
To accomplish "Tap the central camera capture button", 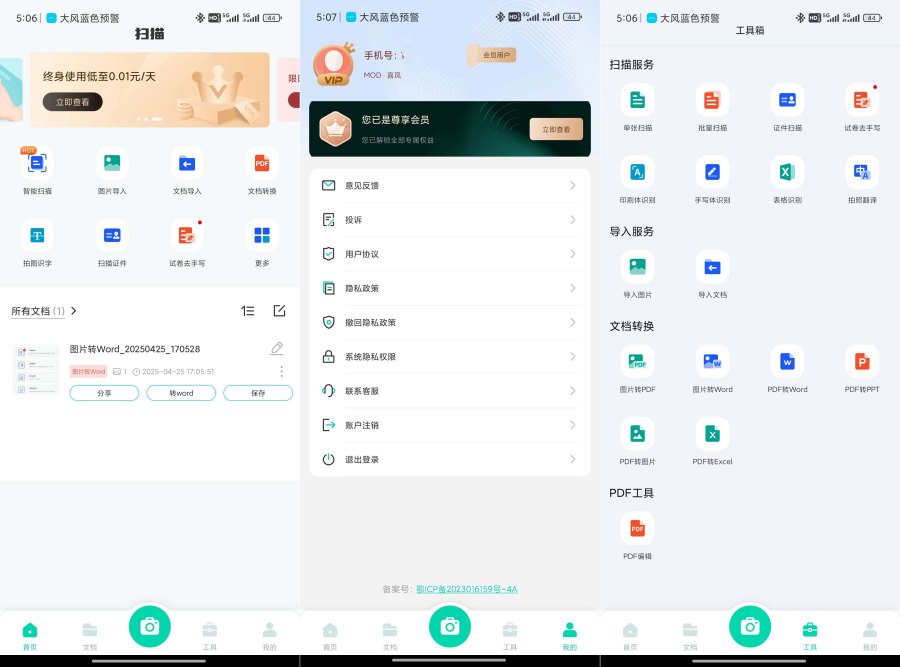I will (x=450, y=626).
